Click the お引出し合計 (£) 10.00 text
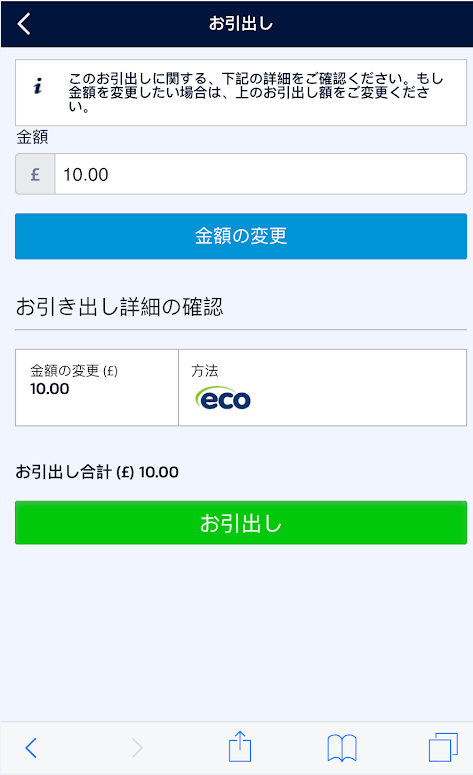Screen dimensions: 473x775 [x=97, y=472]
